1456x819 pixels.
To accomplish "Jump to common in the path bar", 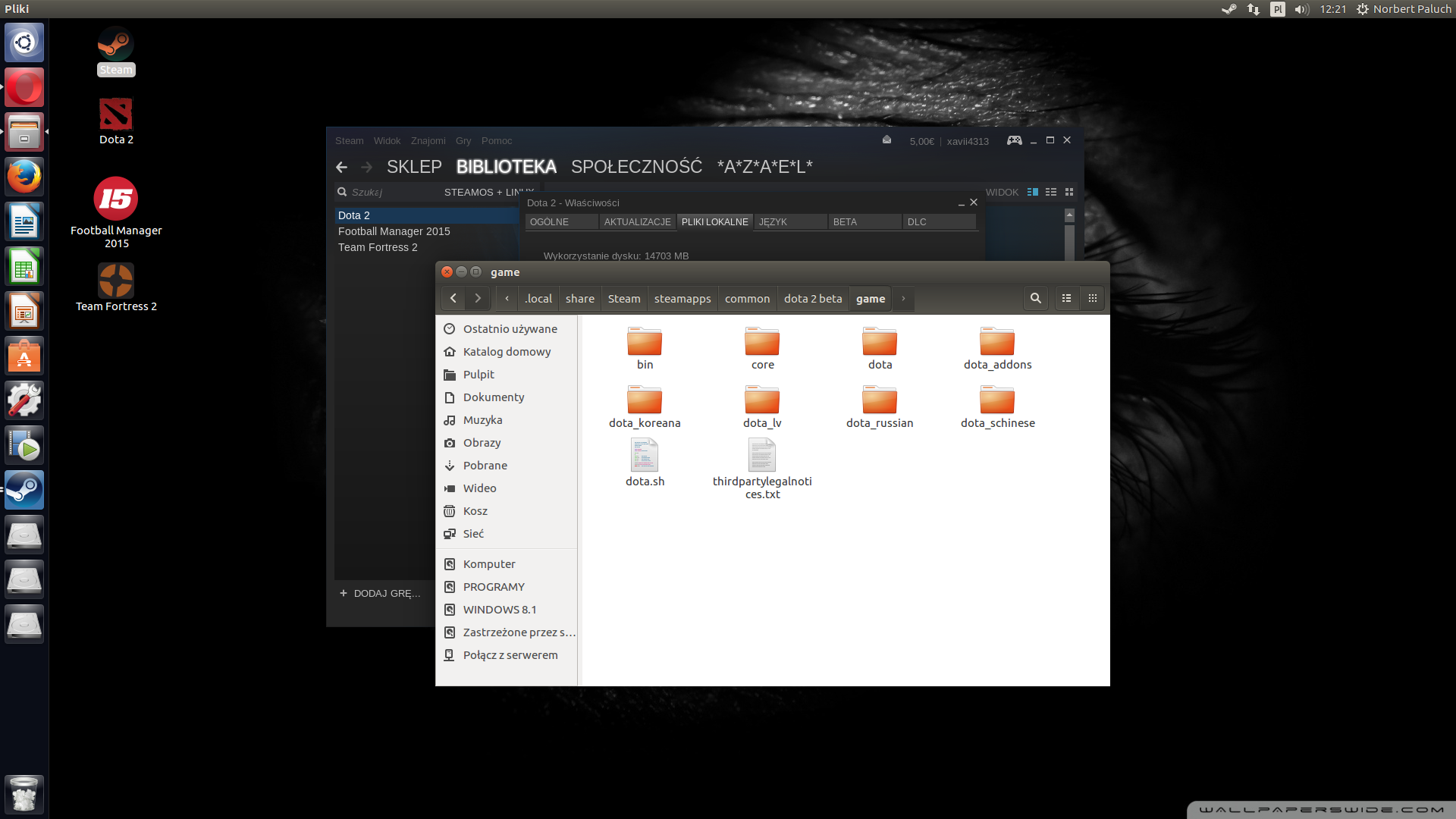I will (747, 298).
